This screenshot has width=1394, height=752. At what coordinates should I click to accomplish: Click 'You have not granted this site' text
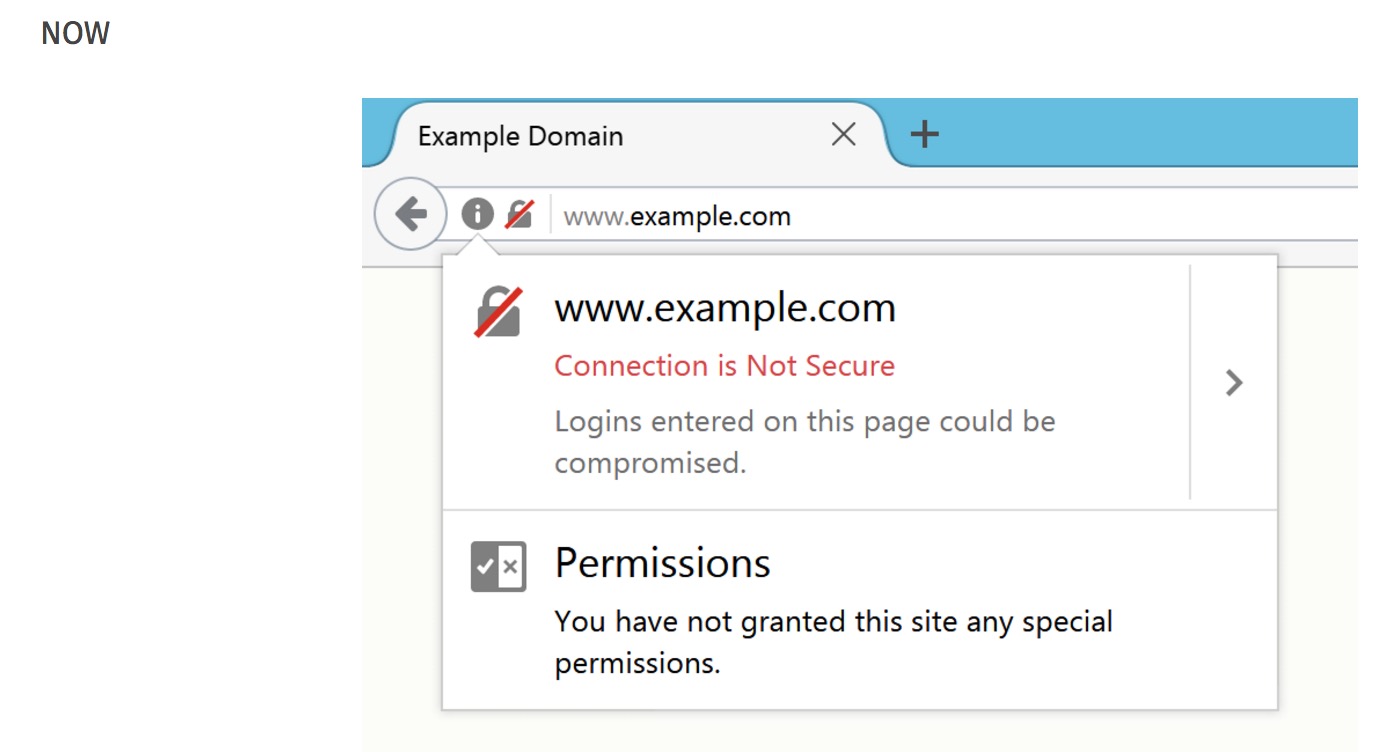pyautogui.click(x=833, y=622)
